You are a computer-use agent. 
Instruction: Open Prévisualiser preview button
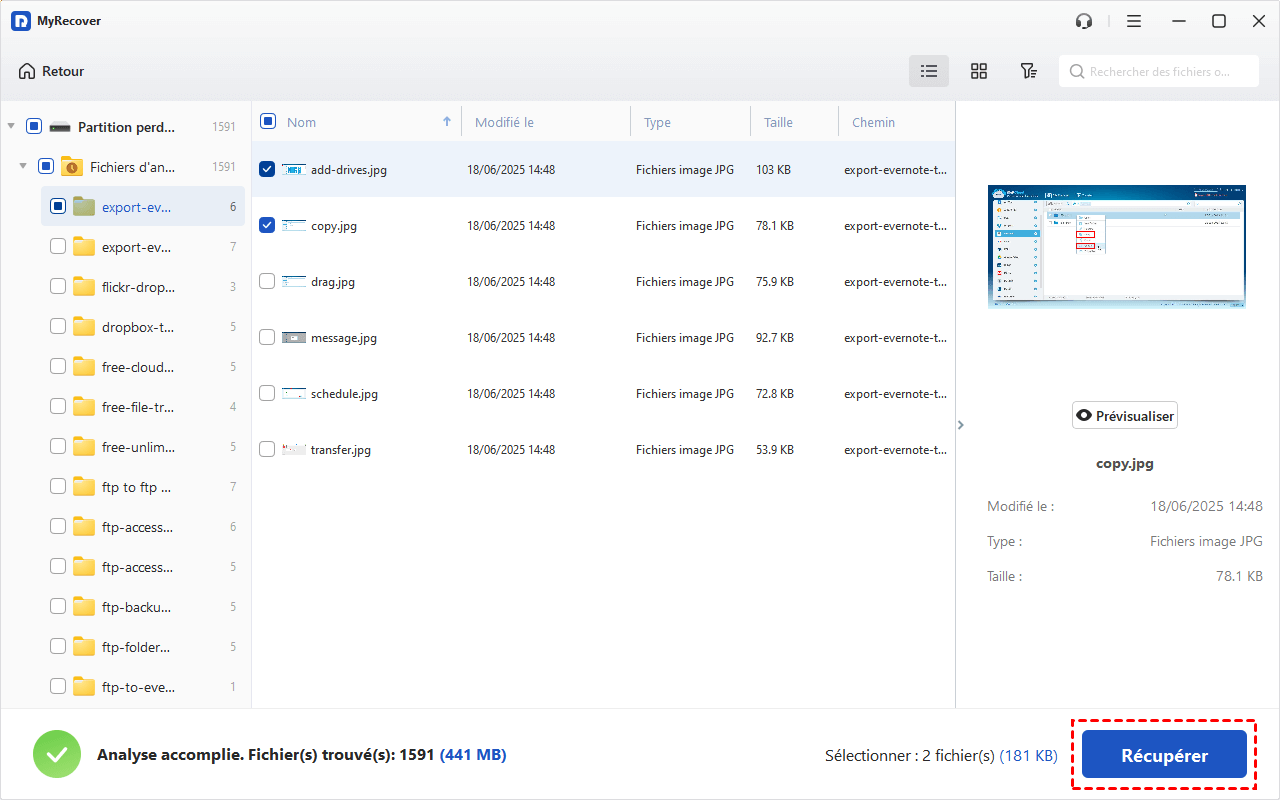1124,416
